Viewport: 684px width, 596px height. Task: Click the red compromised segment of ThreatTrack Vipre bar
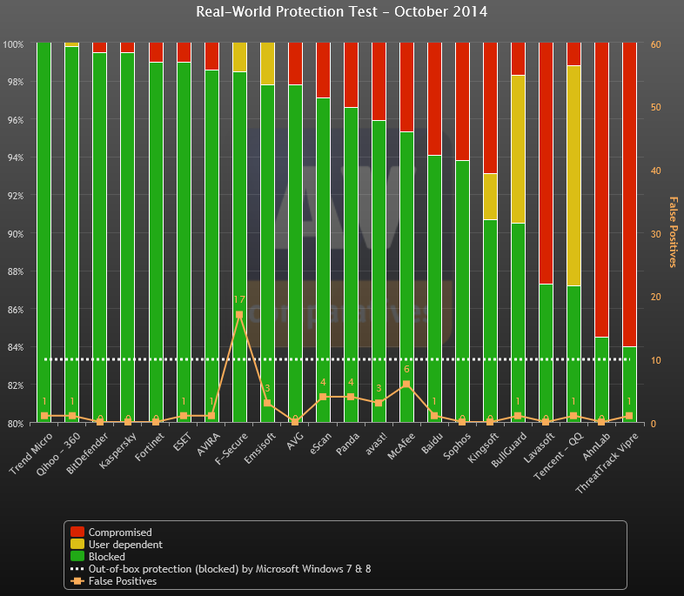(x=629, y=194)
